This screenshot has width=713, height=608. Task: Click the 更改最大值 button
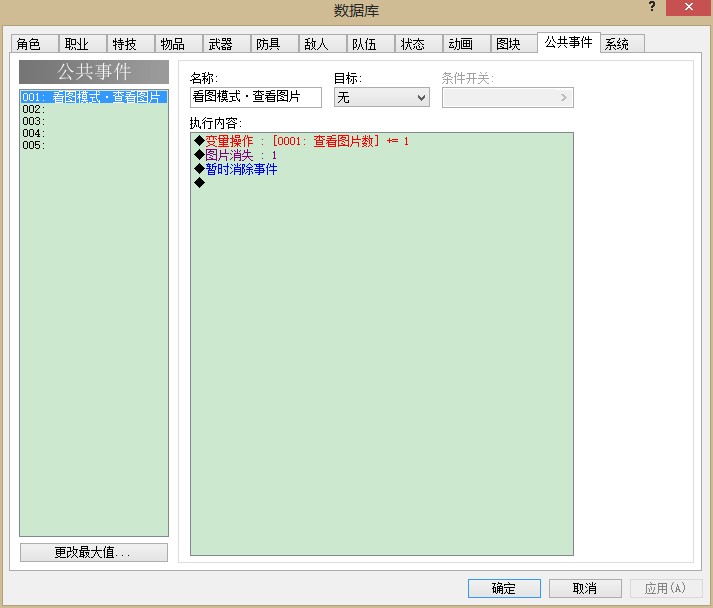94,552
